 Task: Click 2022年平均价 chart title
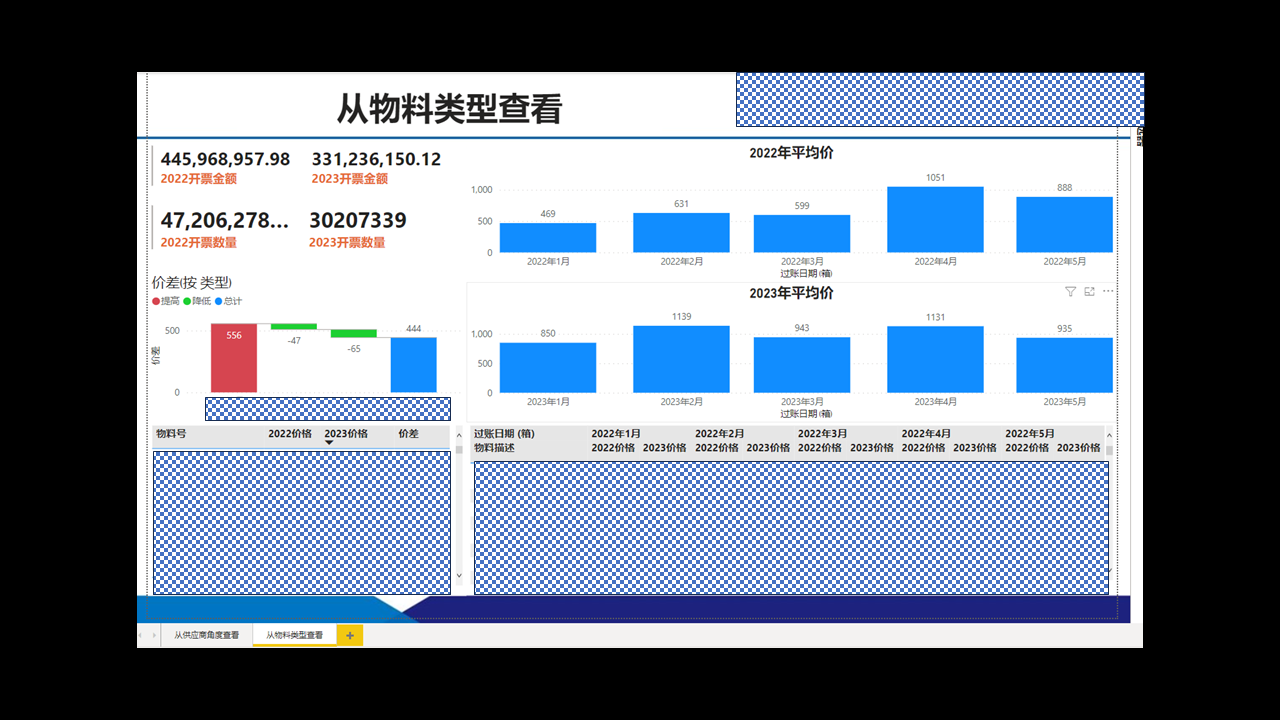791,153
